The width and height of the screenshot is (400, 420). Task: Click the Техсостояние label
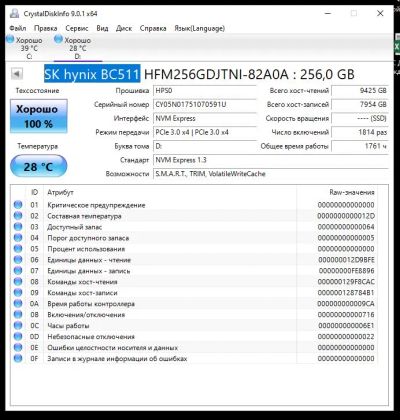(37, 91)
